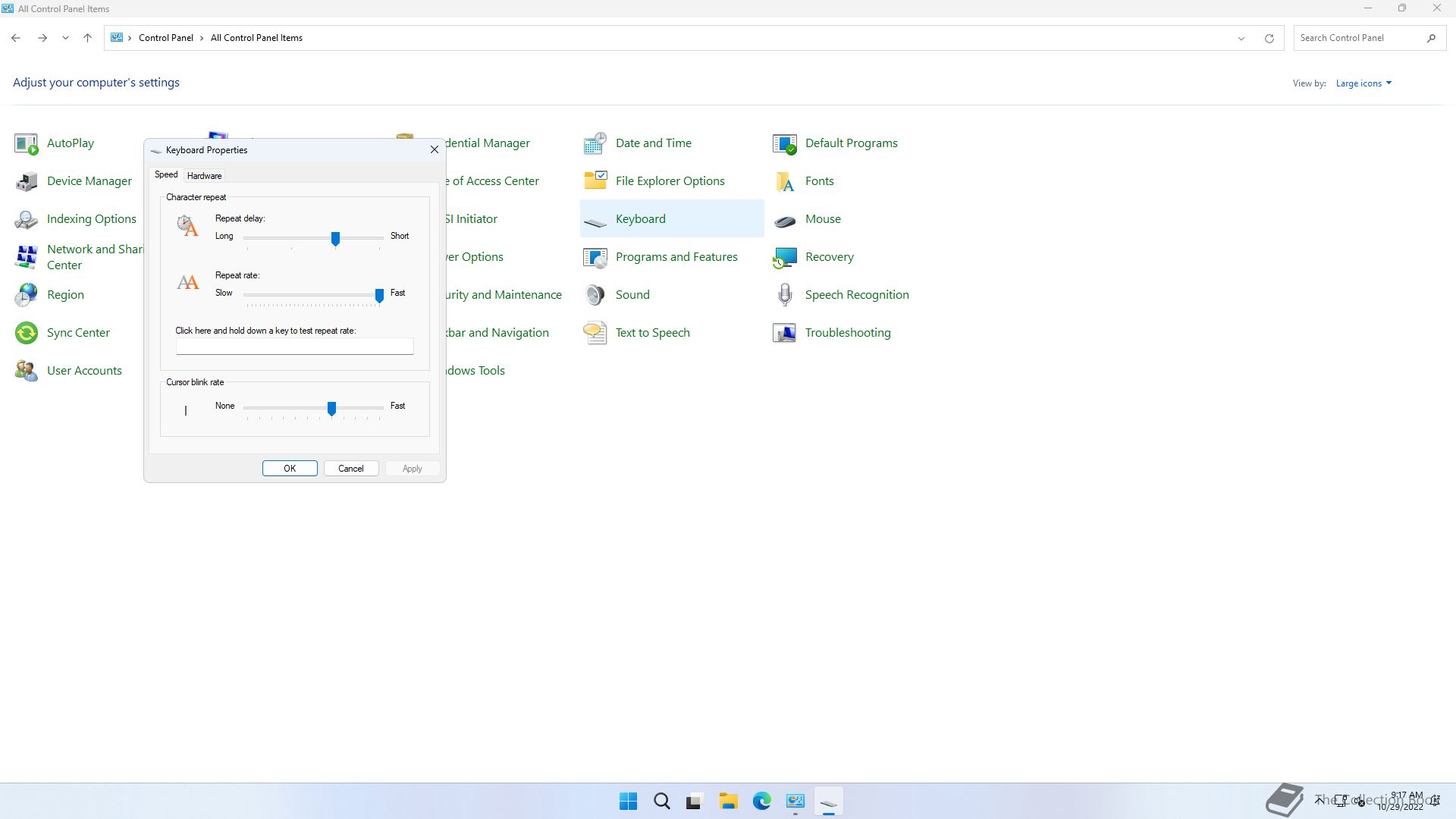The width and height of the screenshot is (1456, 819).
Task: Switch to the Hardware tab
Action: click(204, 176)
